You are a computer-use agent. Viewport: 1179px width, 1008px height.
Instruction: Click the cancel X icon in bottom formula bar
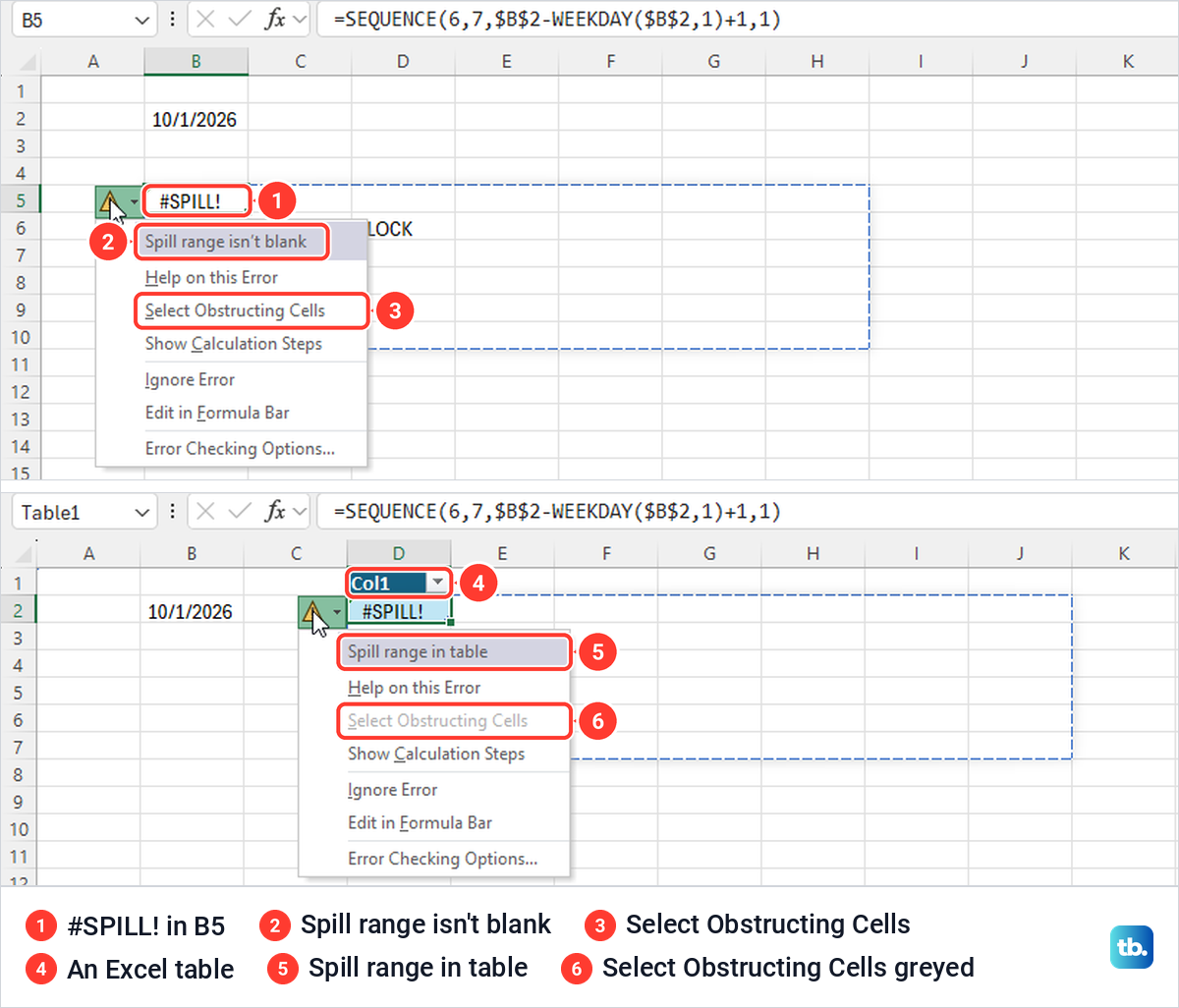[x=204, y=511]
